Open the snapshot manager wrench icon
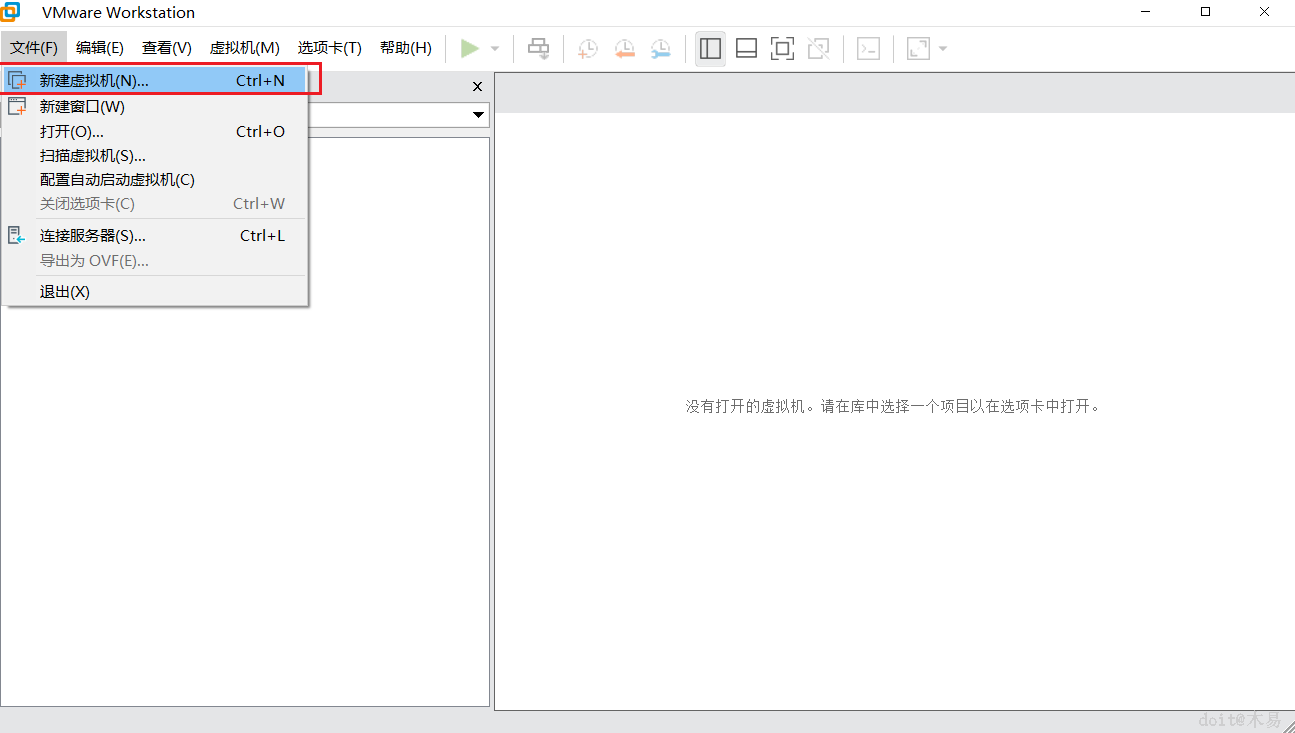Viewport: 1295px width, 733px height. [x=661, y=48]
